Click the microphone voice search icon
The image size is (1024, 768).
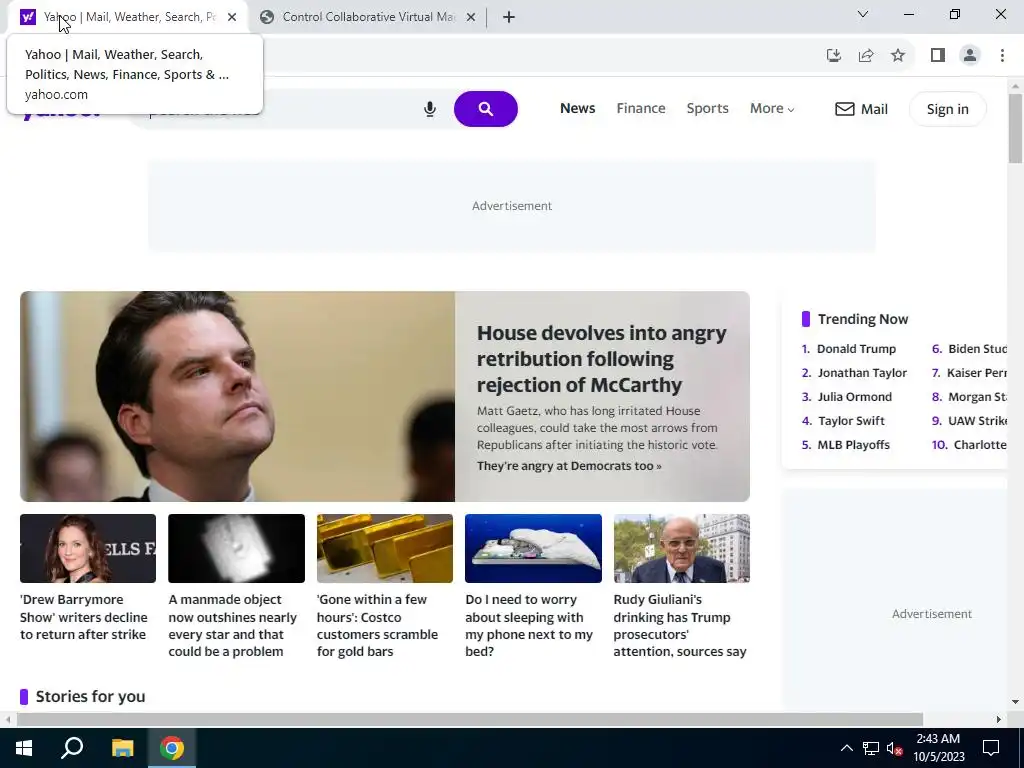pyautogui.click(x=430, y=109)
